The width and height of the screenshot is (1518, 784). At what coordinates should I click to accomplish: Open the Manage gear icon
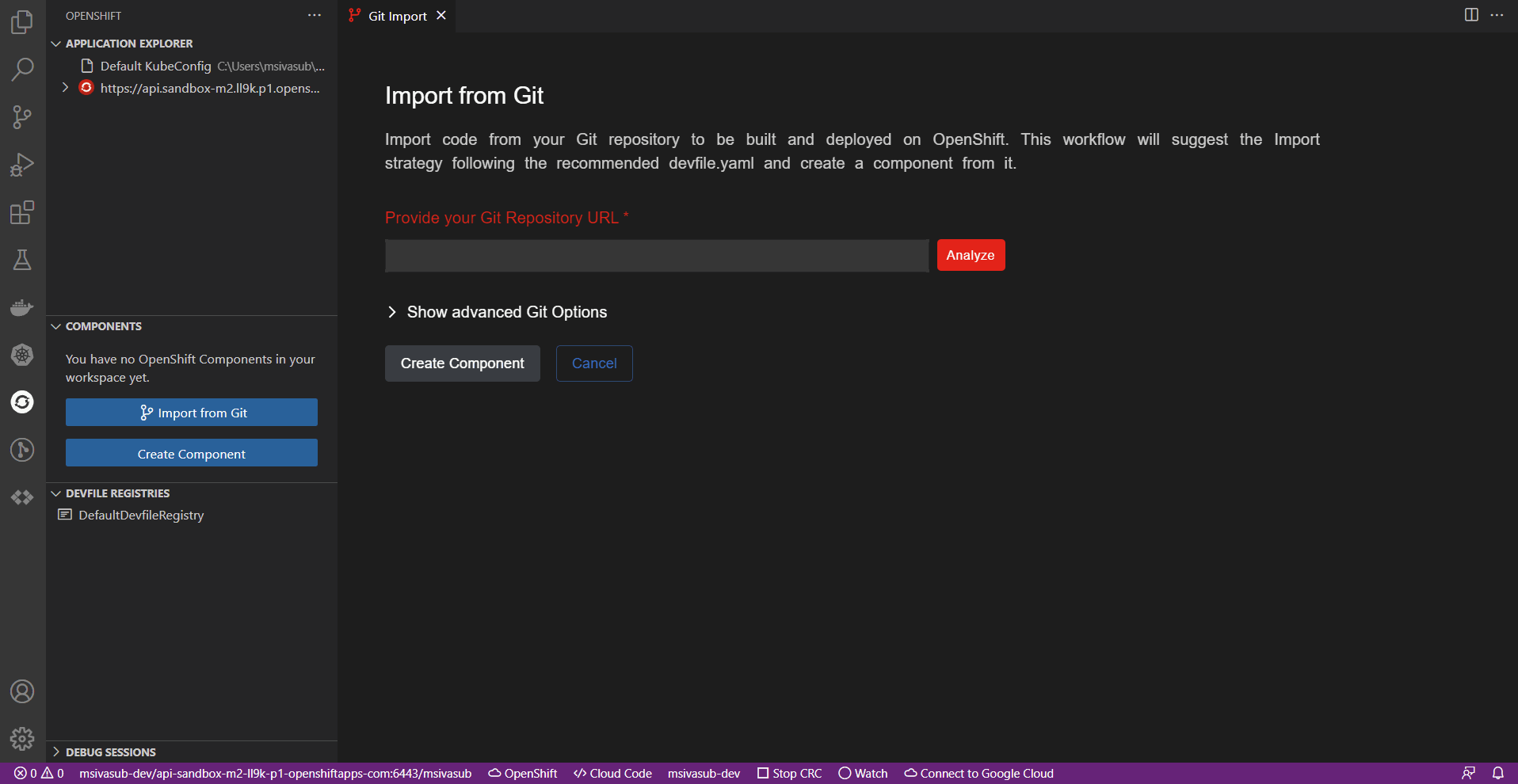pyautogui.click(x=22, y=739)
